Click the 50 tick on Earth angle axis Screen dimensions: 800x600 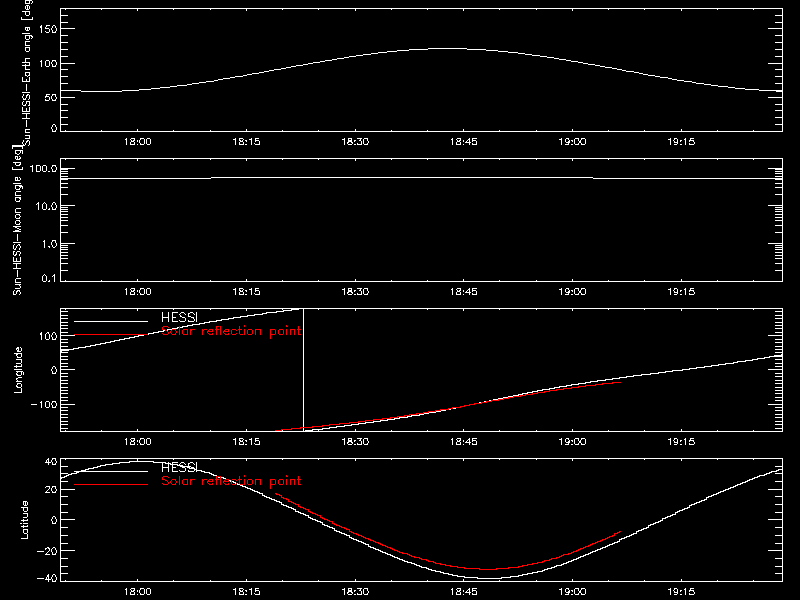51,97
